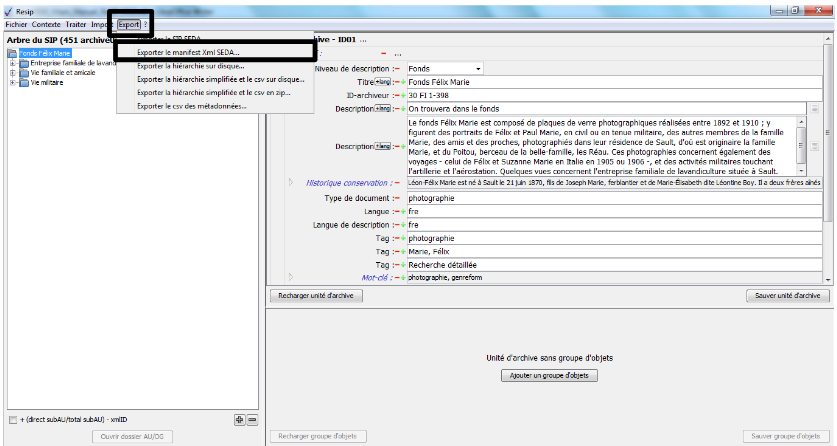Click the +lang button beside Titre
837x446 pixels.
(381, 81)
